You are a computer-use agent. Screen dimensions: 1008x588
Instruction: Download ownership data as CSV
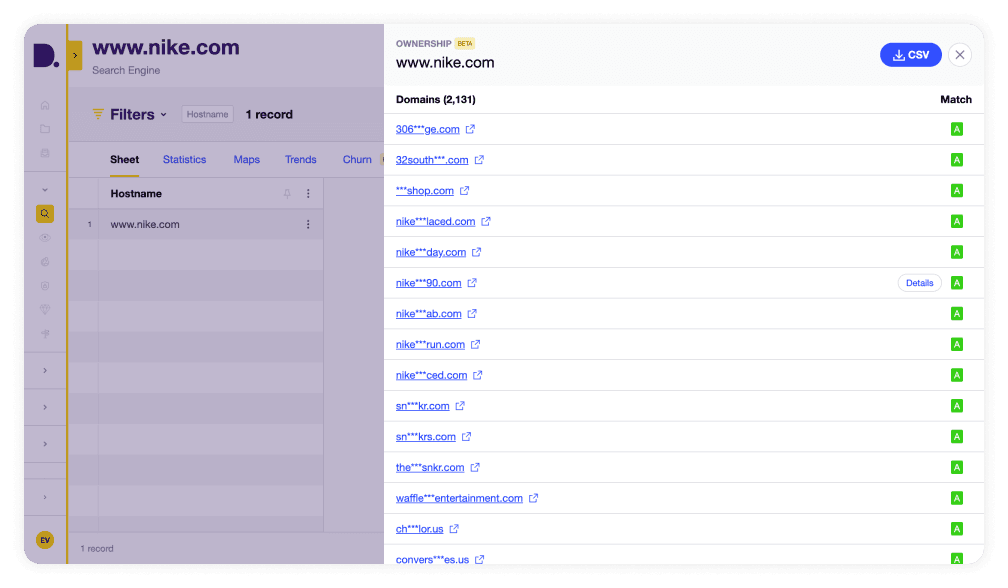911,55
